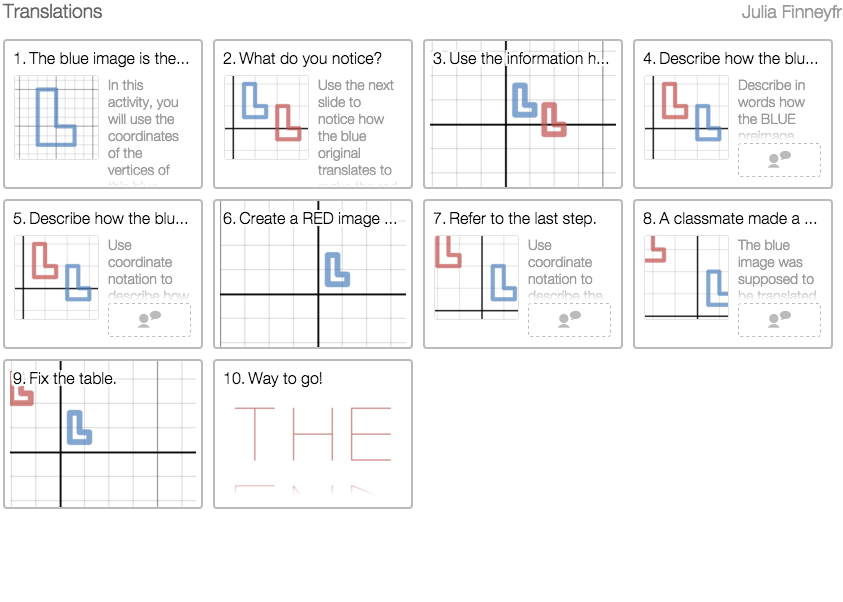
Task: Click slide 2 text 'Use the next slide'
Action: (356, 127)
